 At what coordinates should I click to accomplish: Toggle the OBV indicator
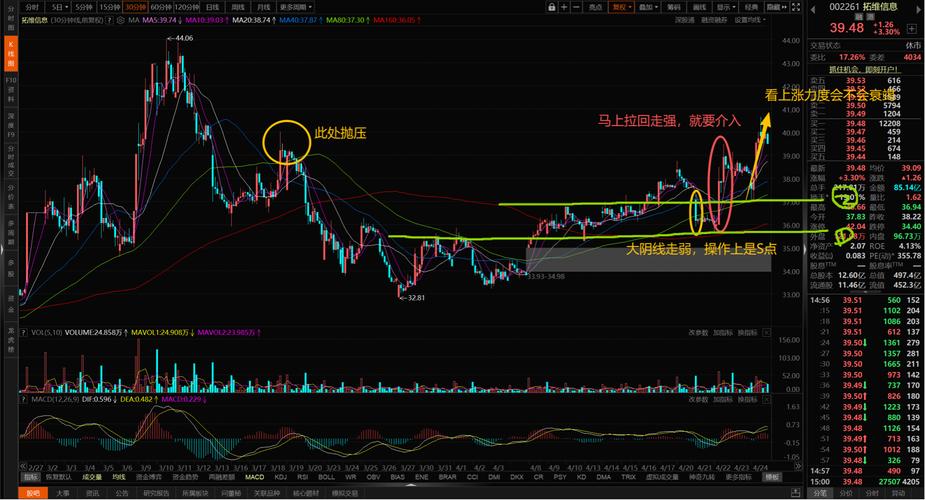coord(373,477)
